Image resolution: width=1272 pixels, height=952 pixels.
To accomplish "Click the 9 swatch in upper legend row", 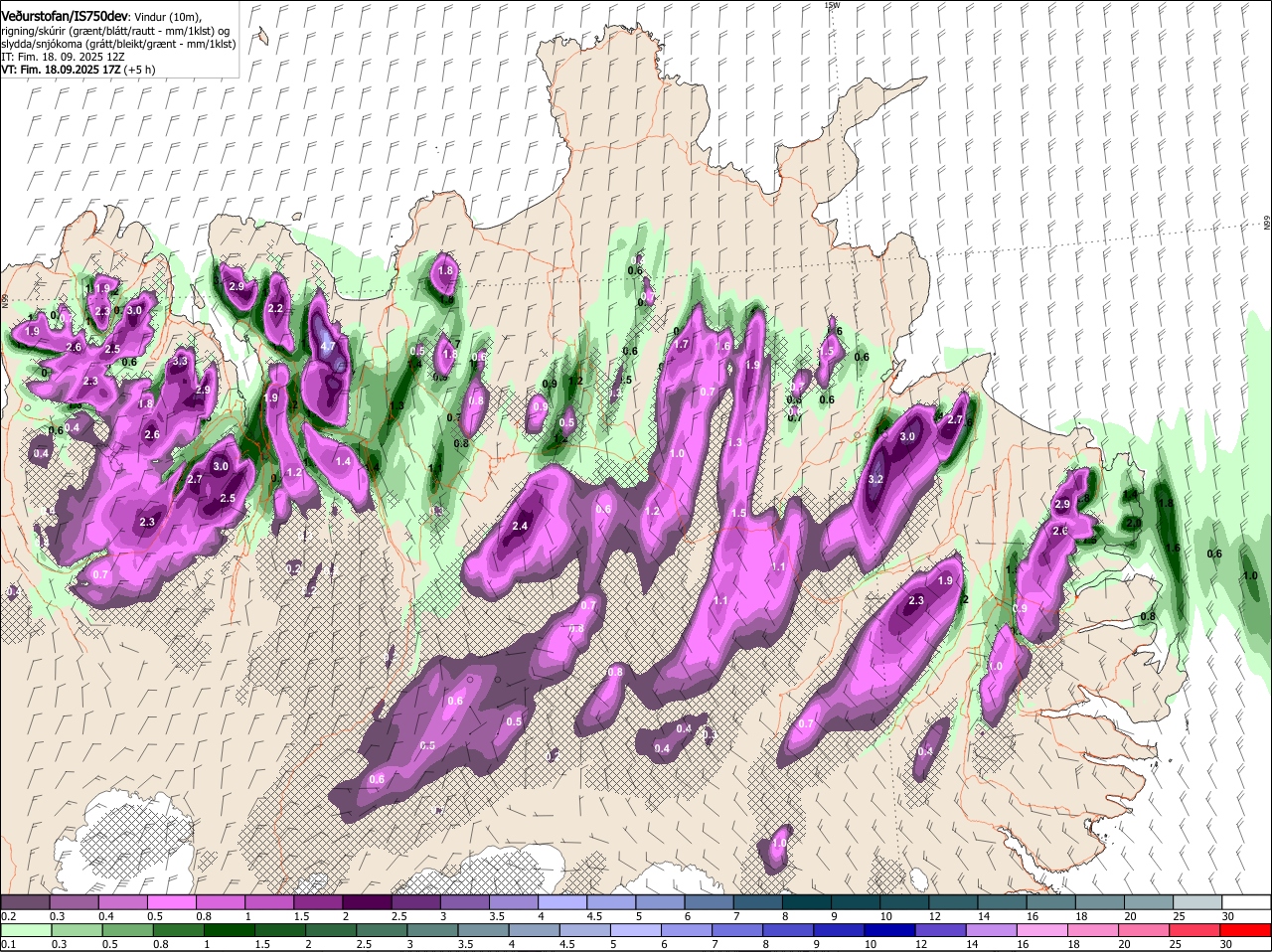I will [x=856, y=902].
